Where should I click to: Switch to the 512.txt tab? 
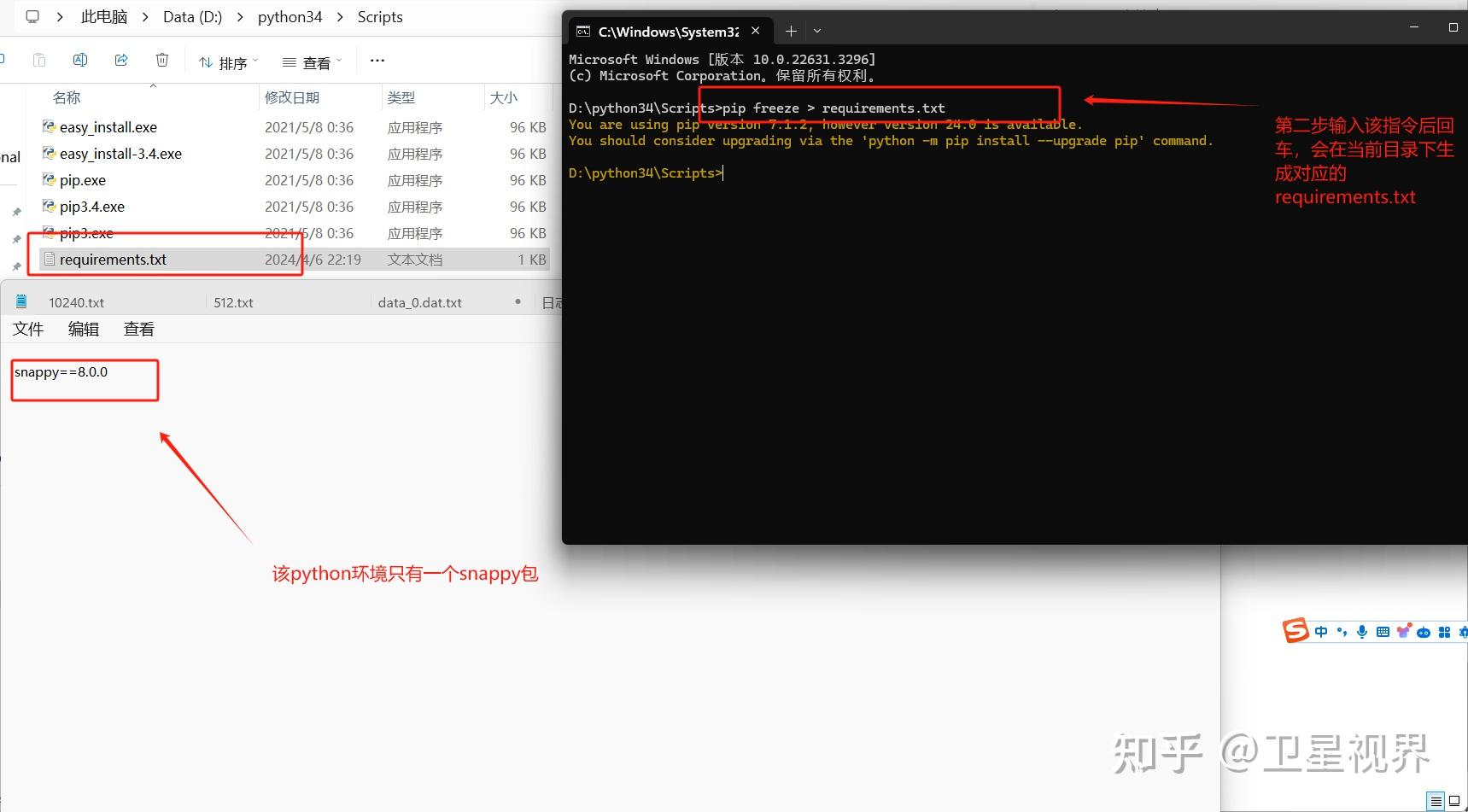233,301
